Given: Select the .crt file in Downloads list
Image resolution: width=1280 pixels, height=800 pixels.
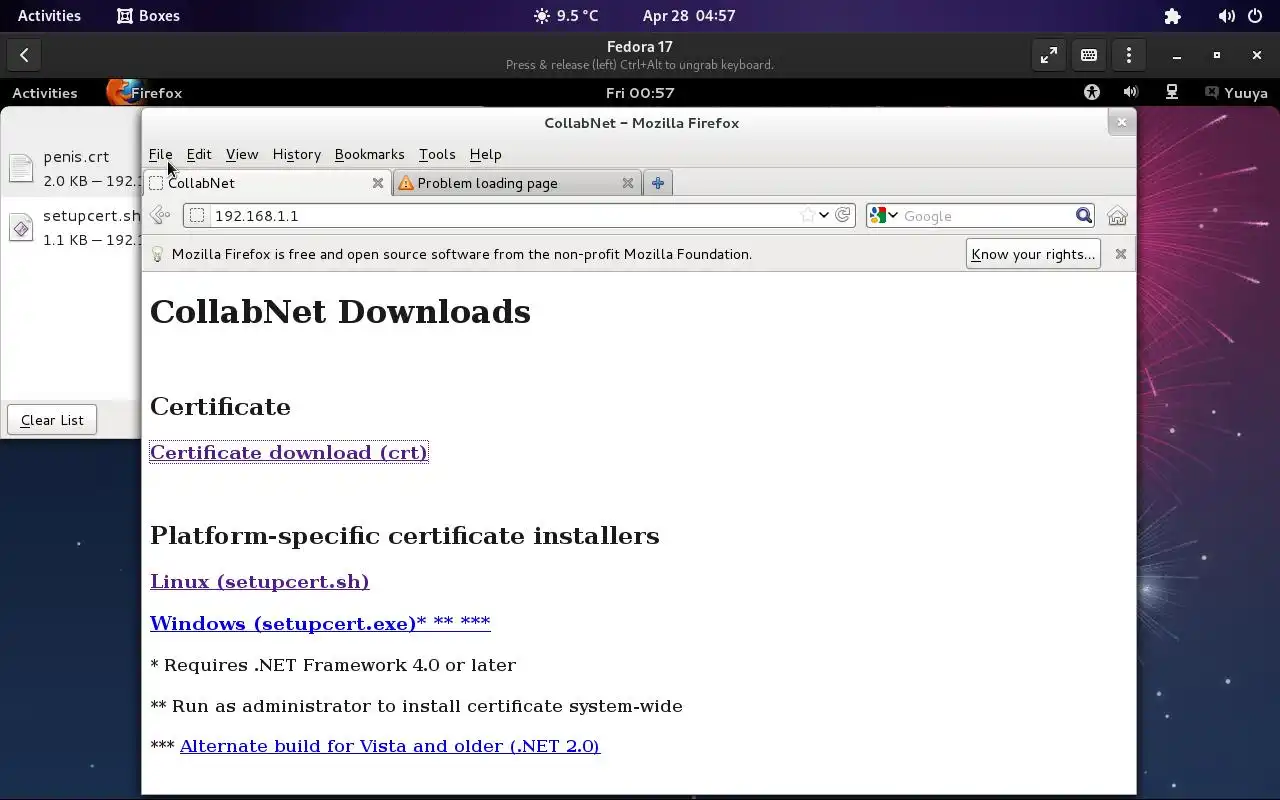Looking at the screenshot, I should (x=72, y=169).
